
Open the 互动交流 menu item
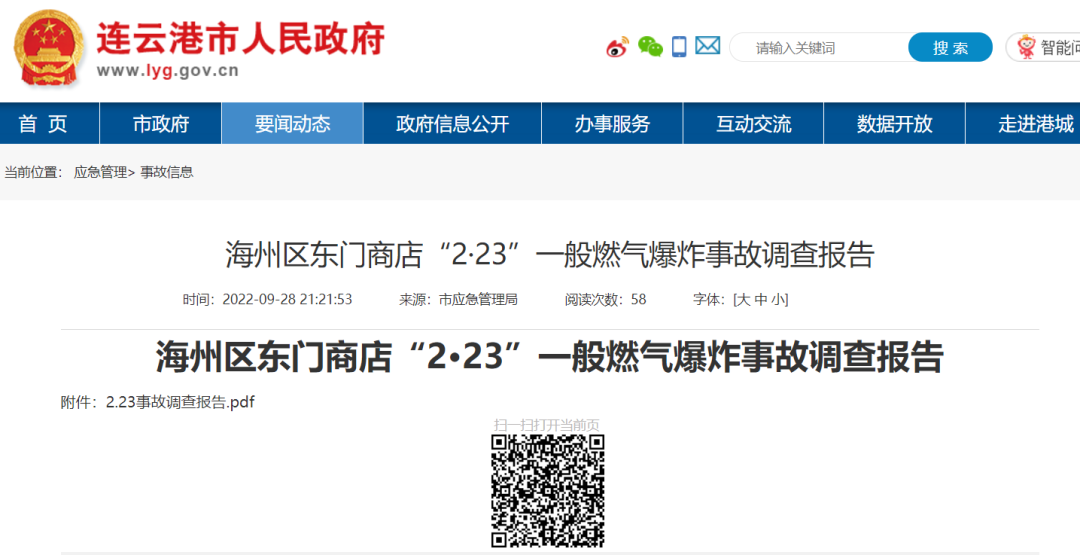[753, 124]
